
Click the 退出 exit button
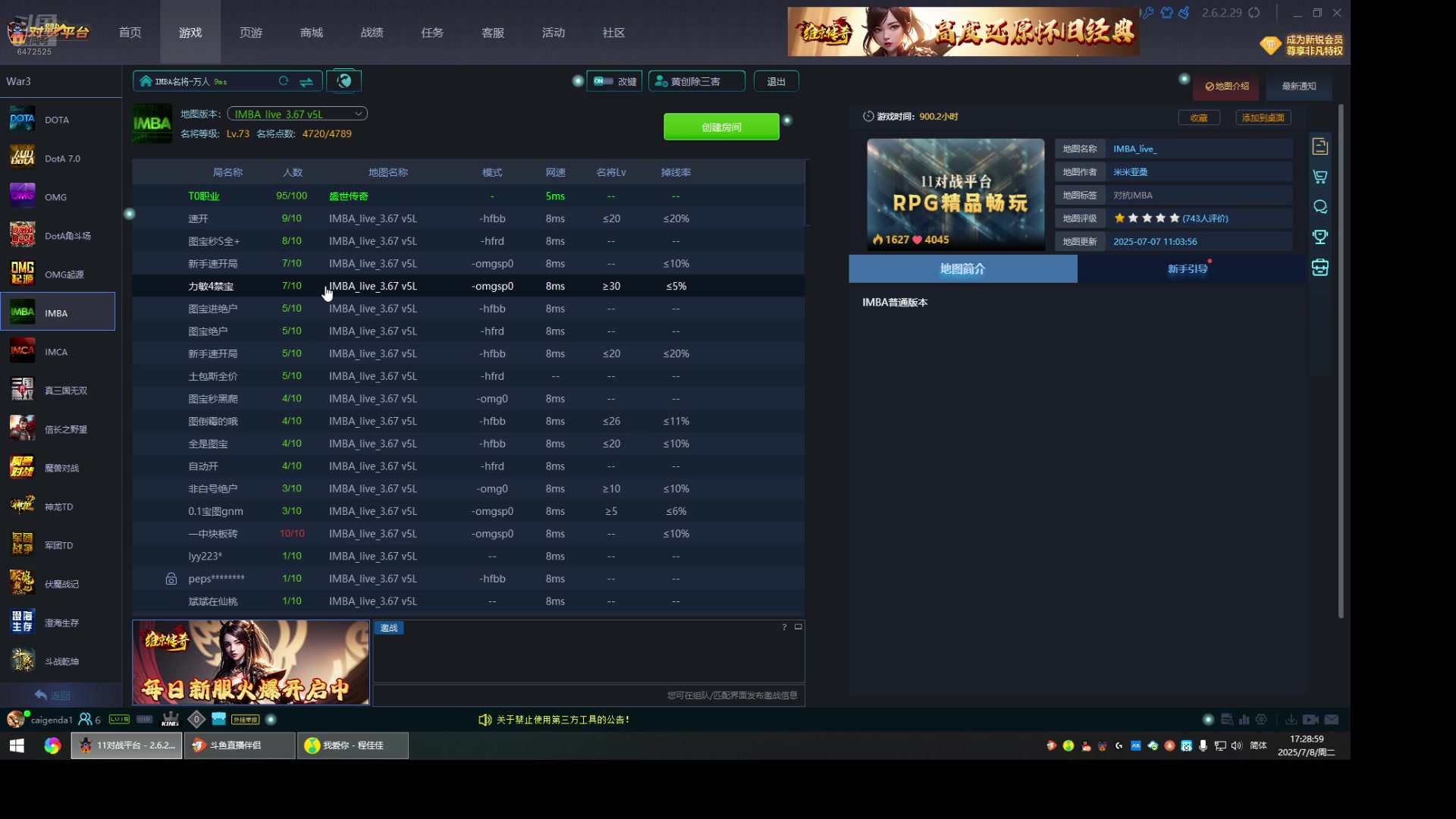(x=777, y=81)
